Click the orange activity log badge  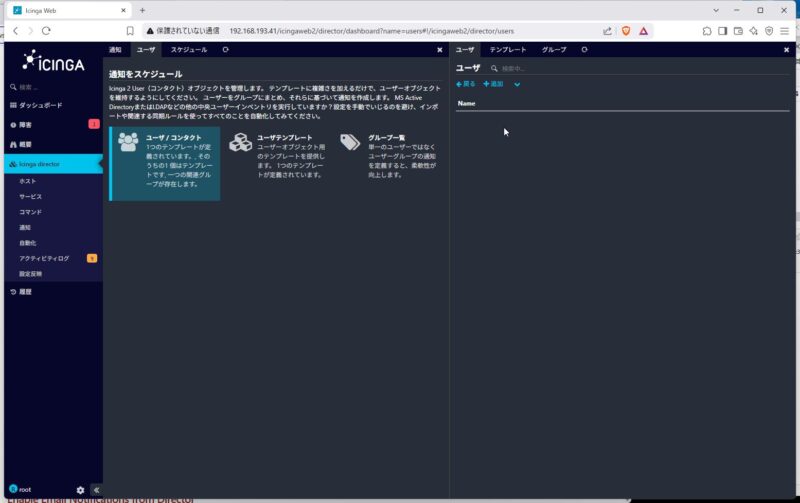tap(92, 258)
